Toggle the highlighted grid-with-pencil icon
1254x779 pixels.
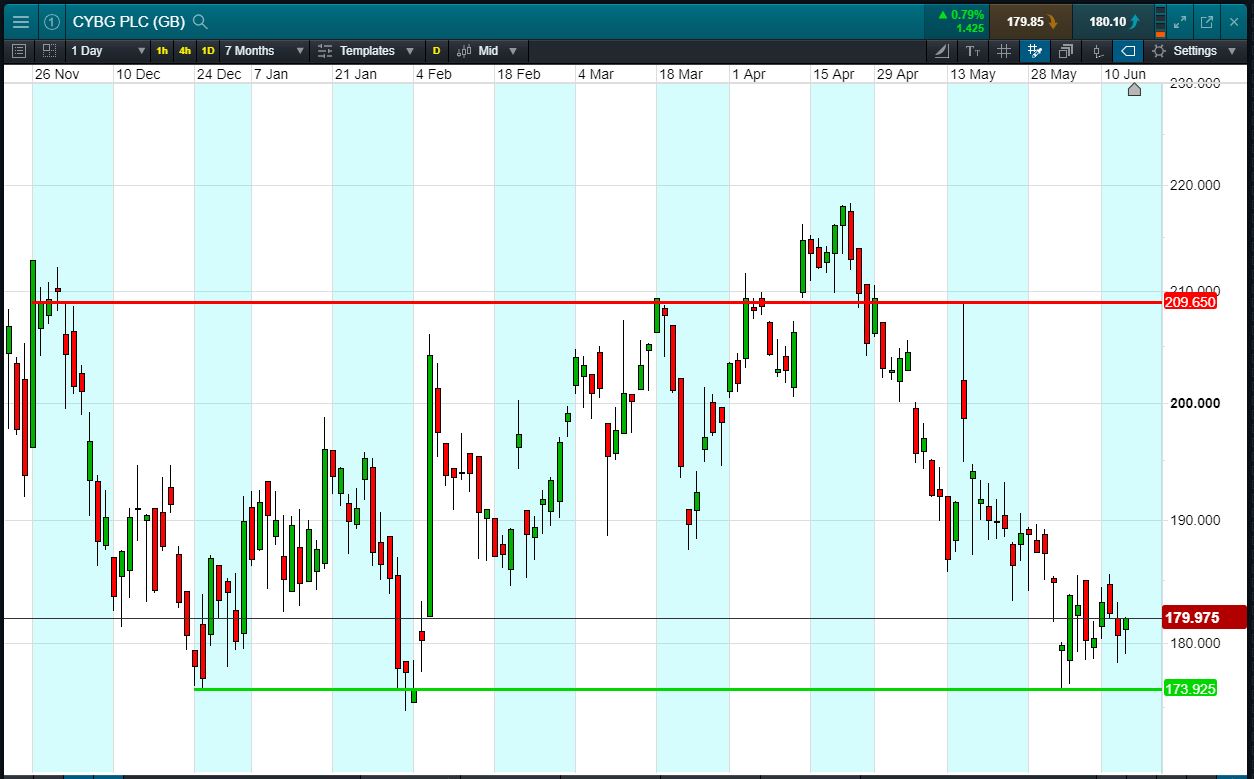click(x=1035, y=50)
